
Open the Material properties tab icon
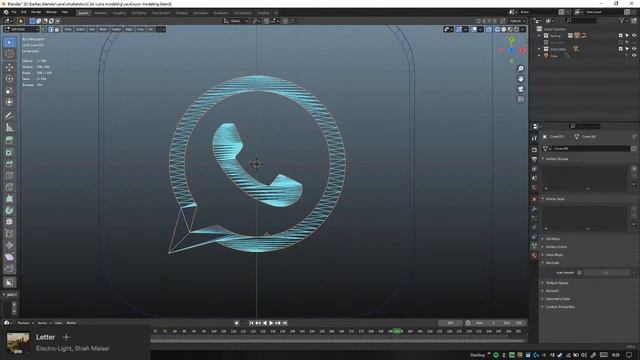(534, 256)
